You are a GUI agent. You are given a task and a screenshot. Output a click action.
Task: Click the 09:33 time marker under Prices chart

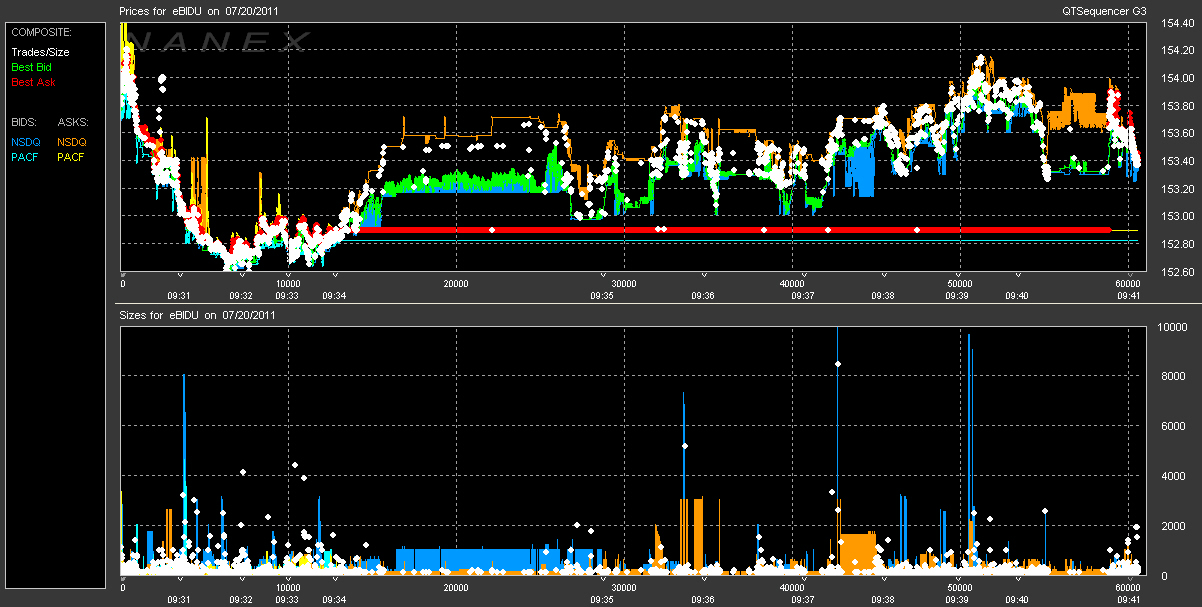coord(287,295)
